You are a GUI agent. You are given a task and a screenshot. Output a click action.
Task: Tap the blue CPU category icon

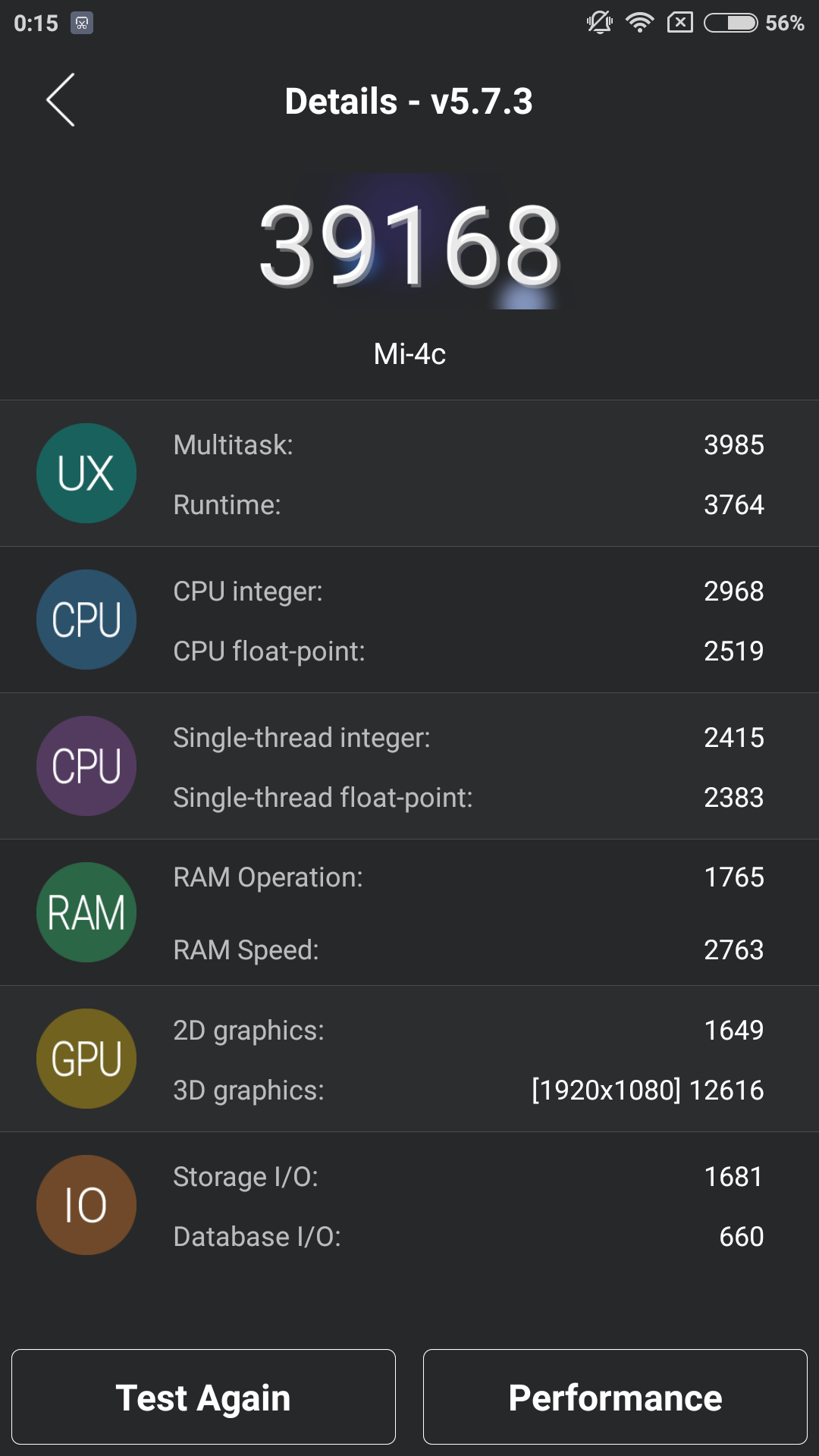(x=86, y=620)
